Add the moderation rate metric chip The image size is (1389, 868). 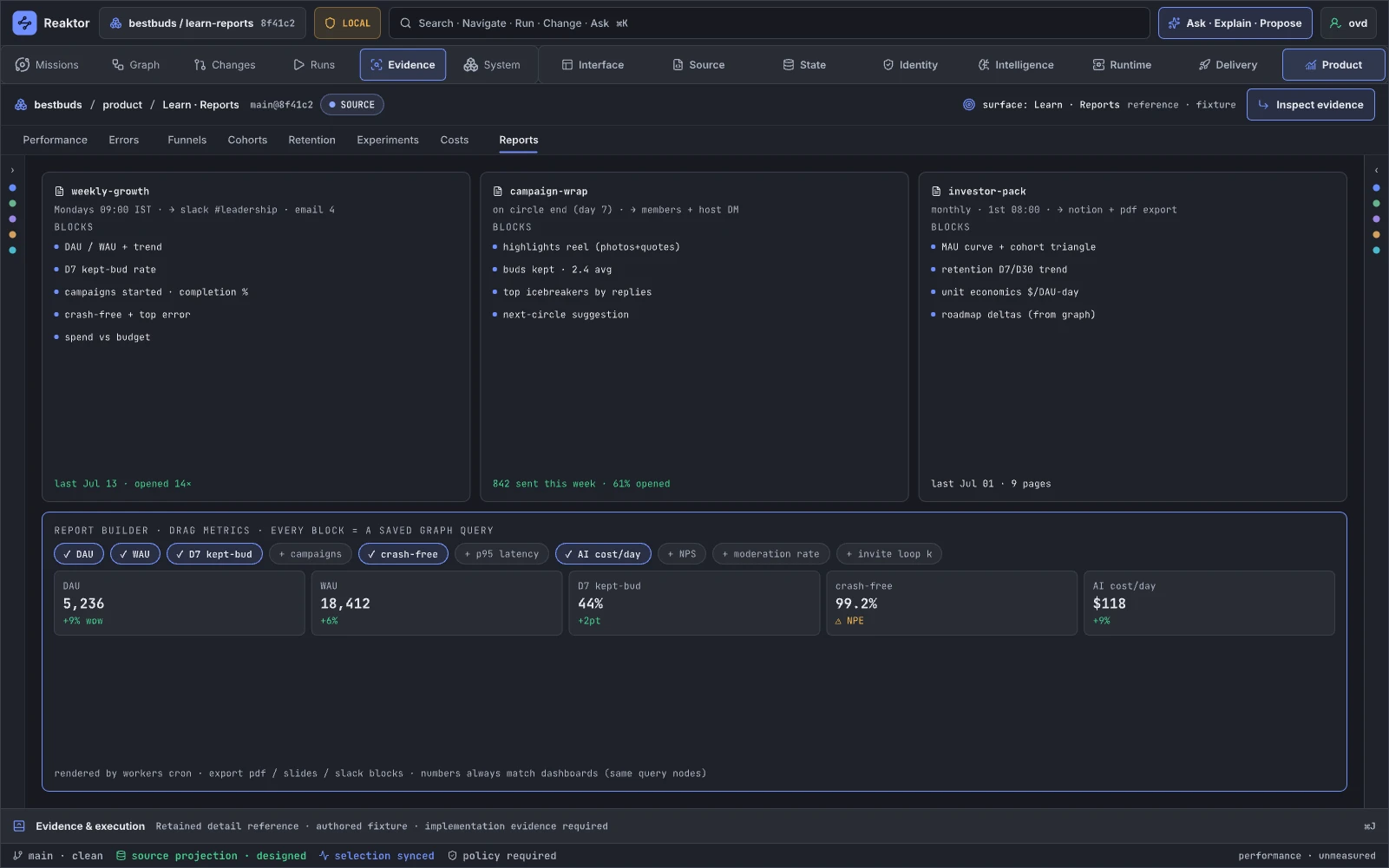[771, 554]
